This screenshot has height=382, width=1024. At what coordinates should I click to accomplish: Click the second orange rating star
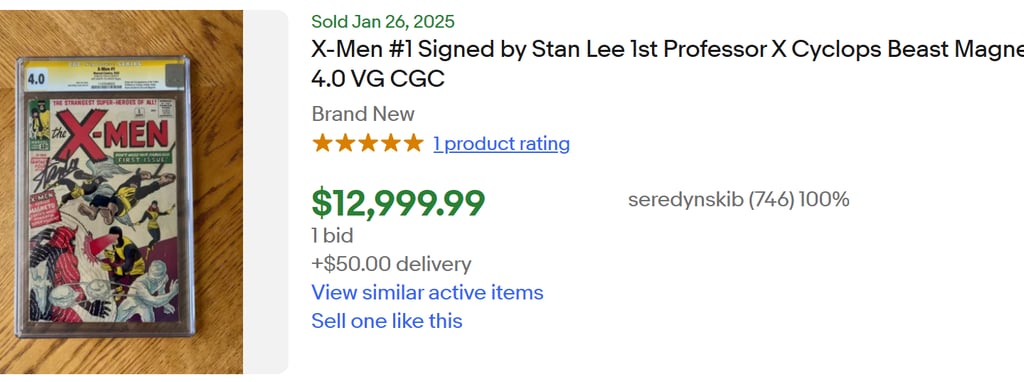pos(345,143)
